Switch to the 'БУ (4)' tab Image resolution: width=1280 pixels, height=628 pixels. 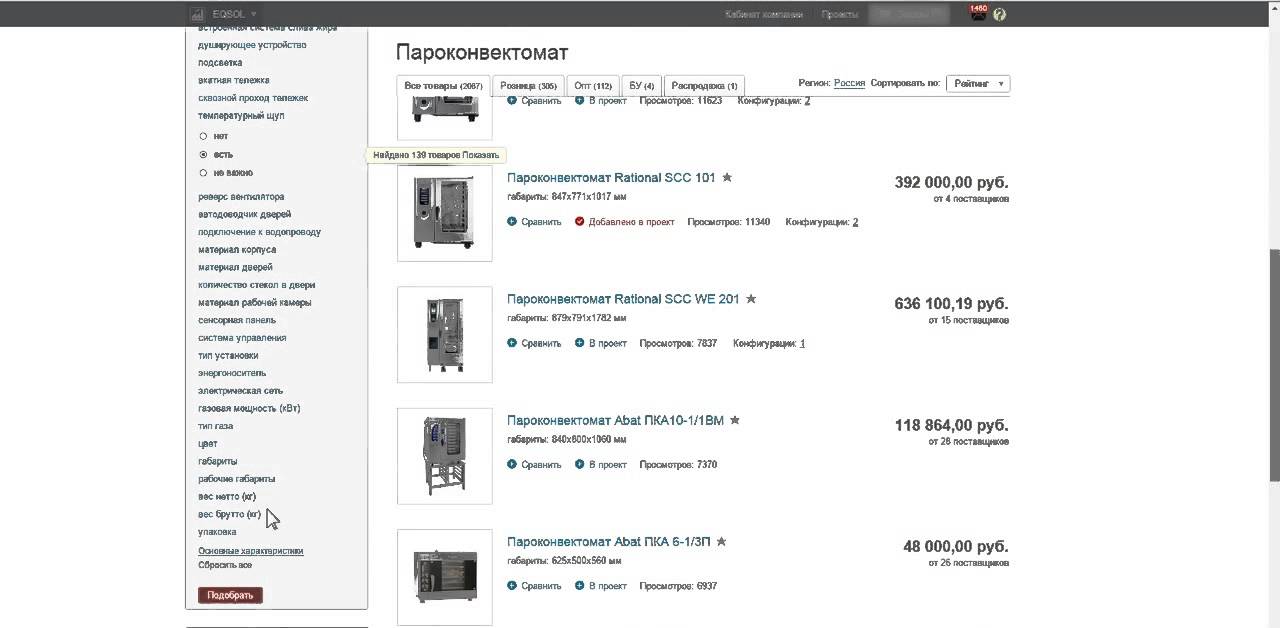tap(642, 86)
